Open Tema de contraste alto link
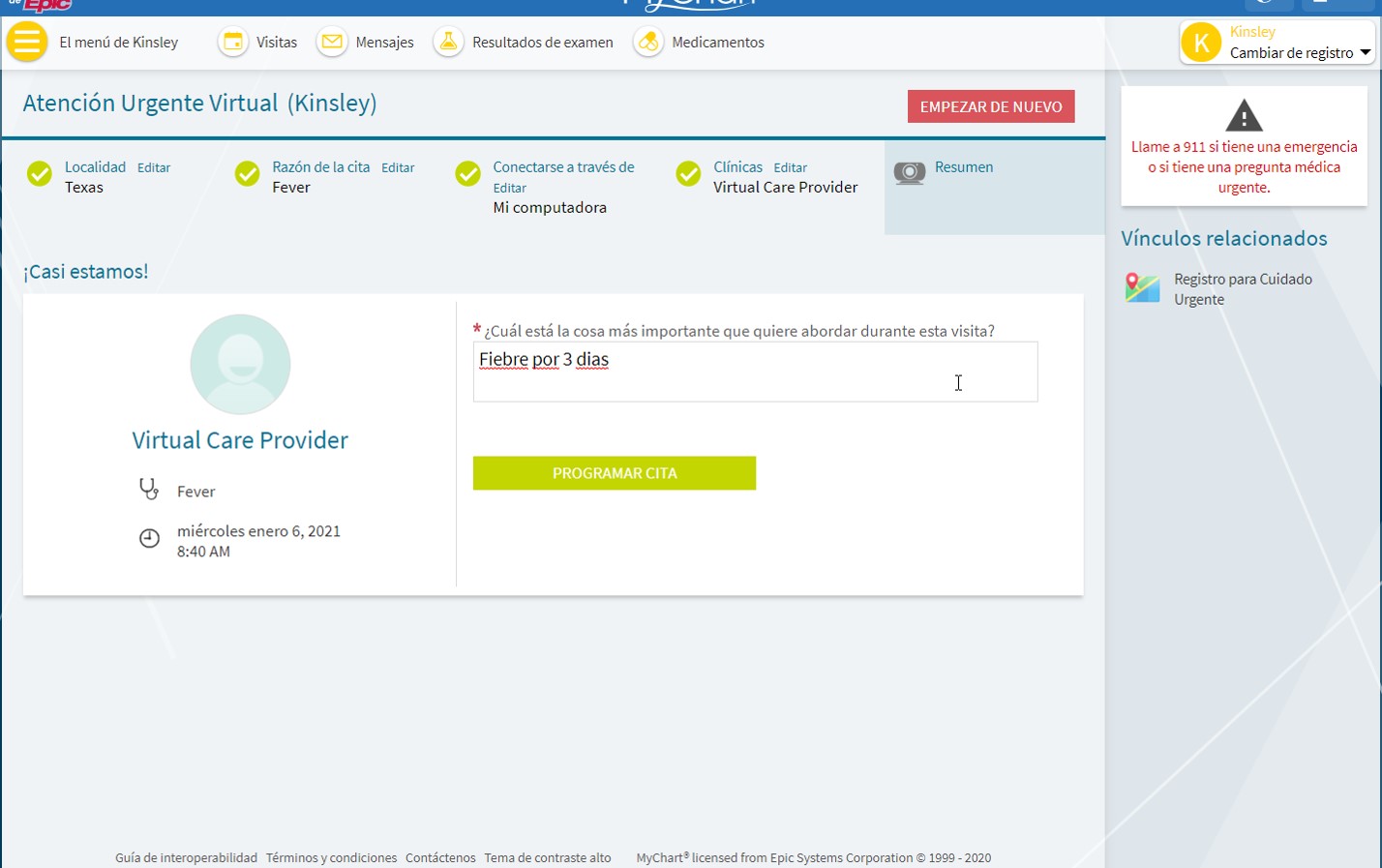The width and height of the screenshot is (1382, 868). tap(547, 857)
